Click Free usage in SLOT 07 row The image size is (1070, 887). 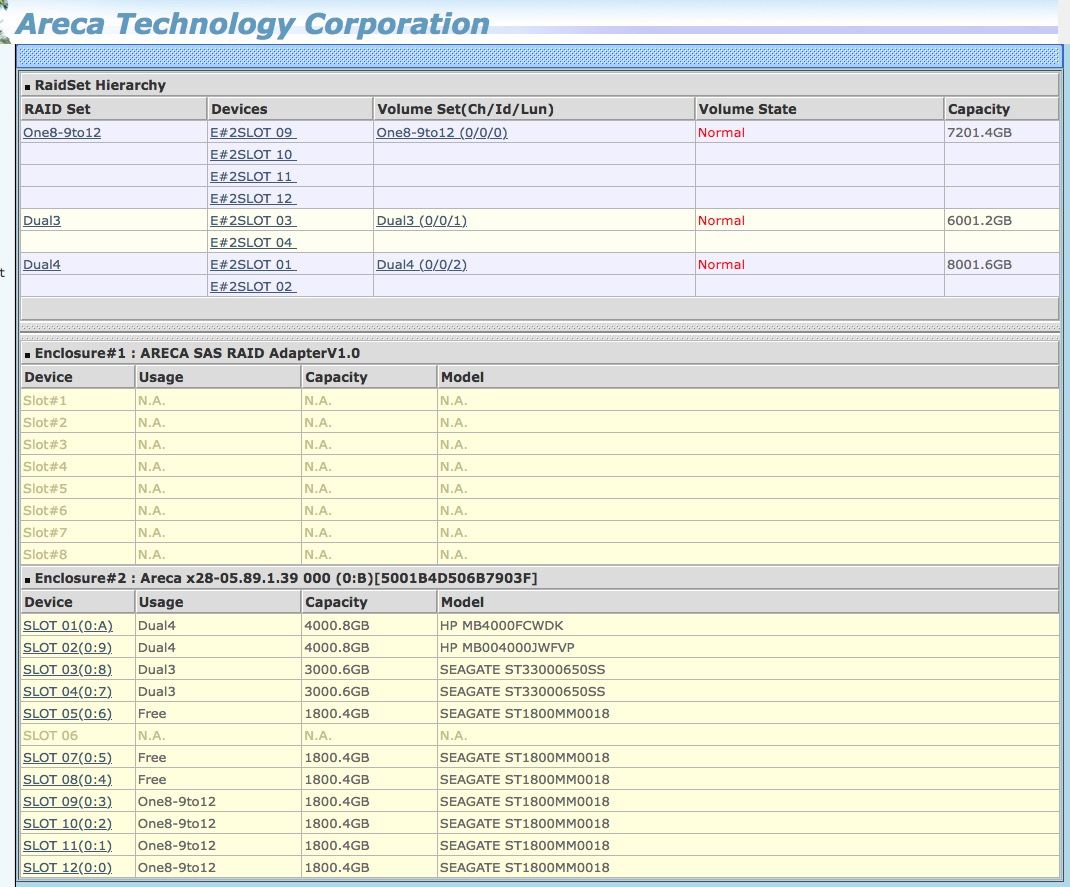(x=151, y=757)
